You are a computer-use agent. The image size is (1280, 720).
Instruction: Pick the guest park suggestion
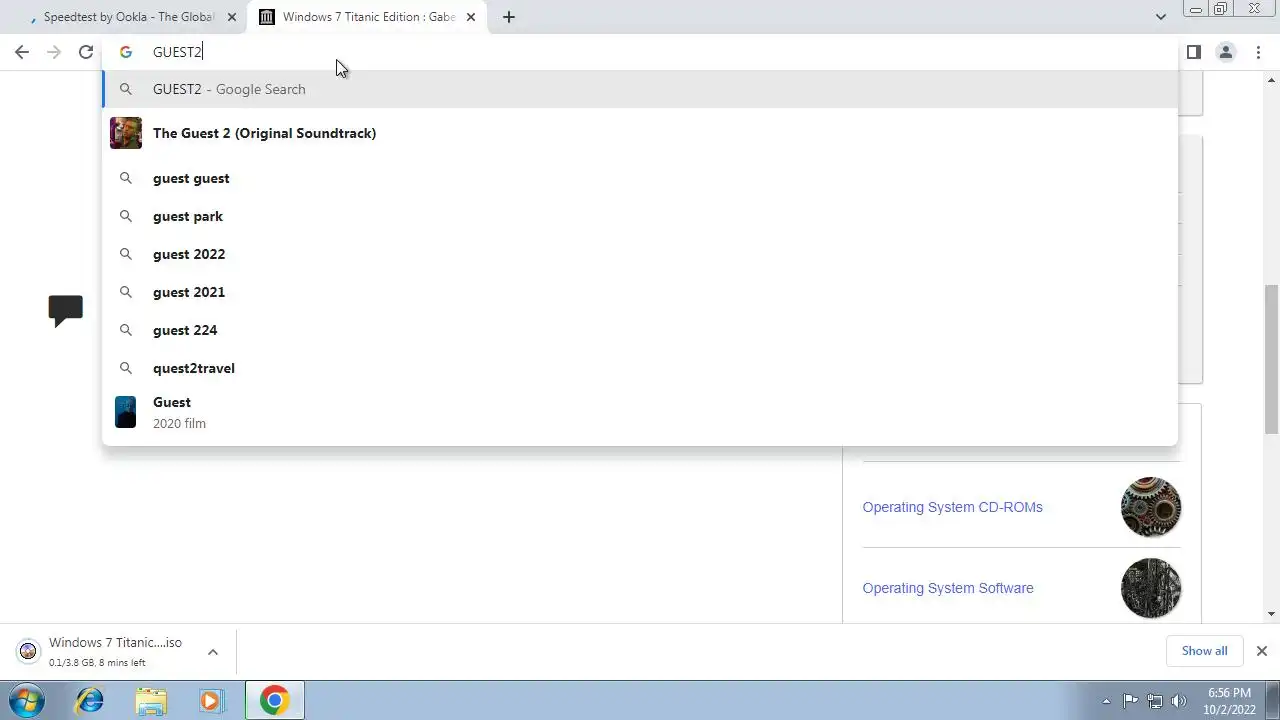(x=640, y=216)
